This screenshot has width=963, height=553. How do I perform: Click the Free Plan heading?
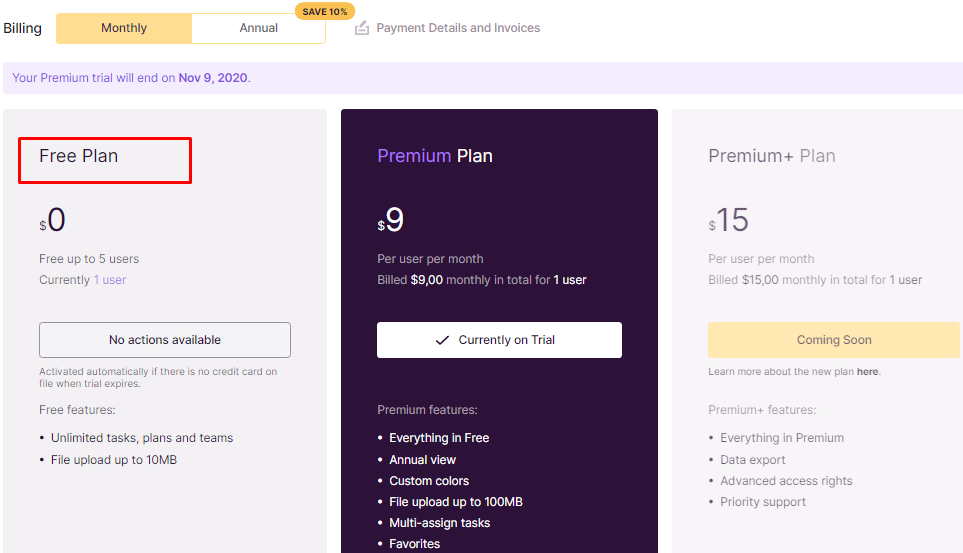[79, 156]
